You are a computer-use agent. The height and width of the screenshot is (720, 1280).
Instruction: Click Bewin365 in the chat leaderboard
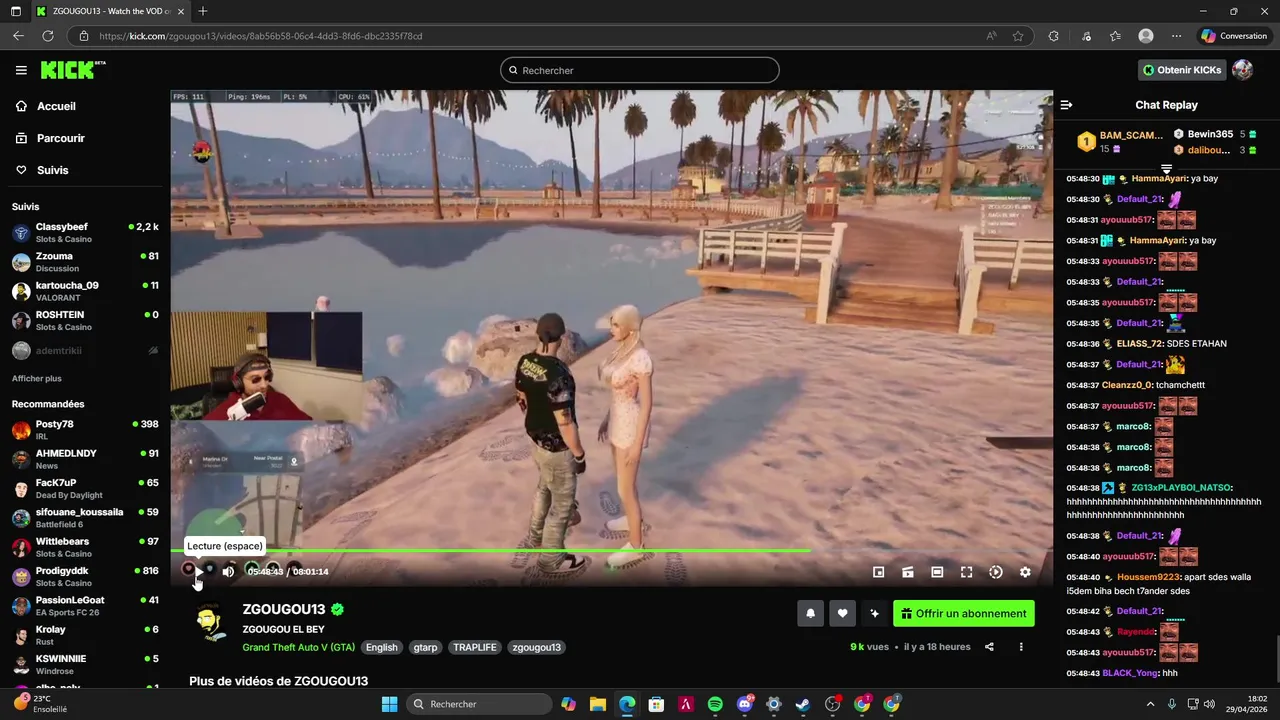(x=1210, y=134)
